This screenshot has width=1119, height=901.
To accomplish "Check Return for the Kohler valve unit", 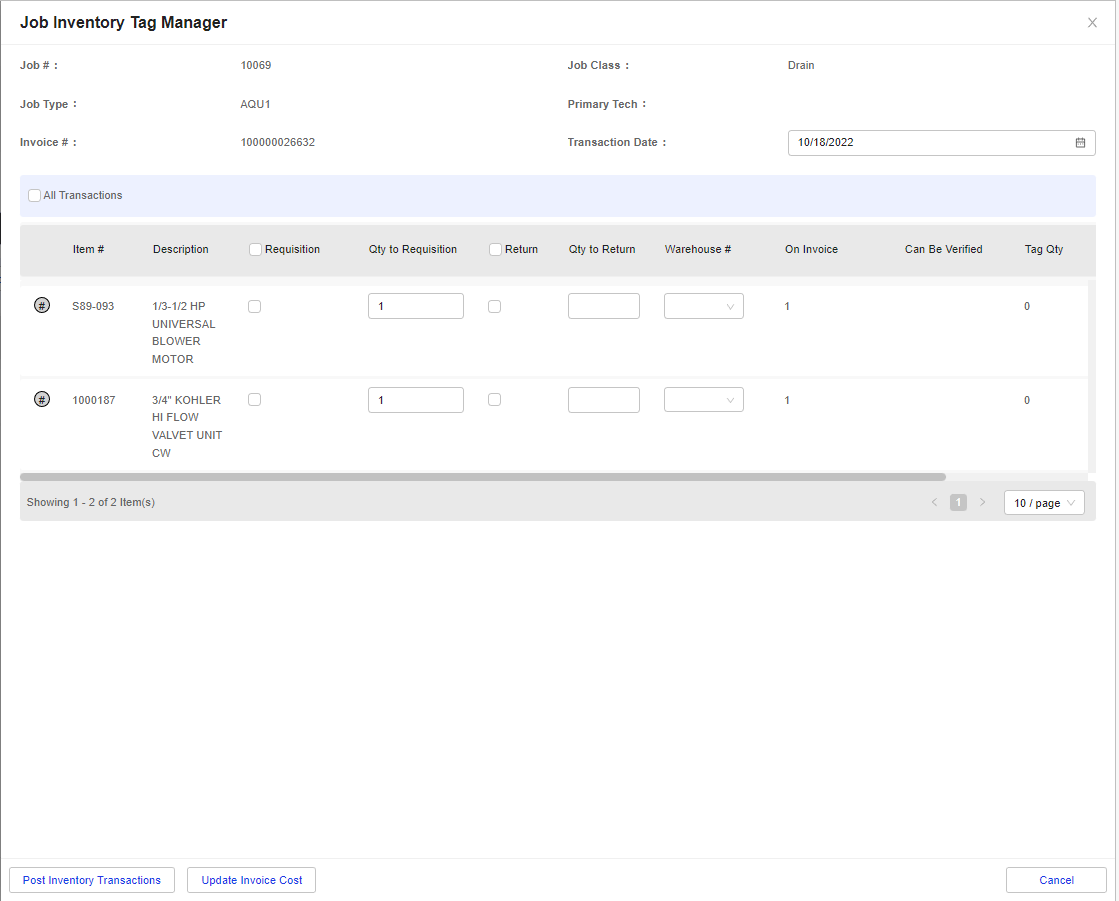I will 494,399.
